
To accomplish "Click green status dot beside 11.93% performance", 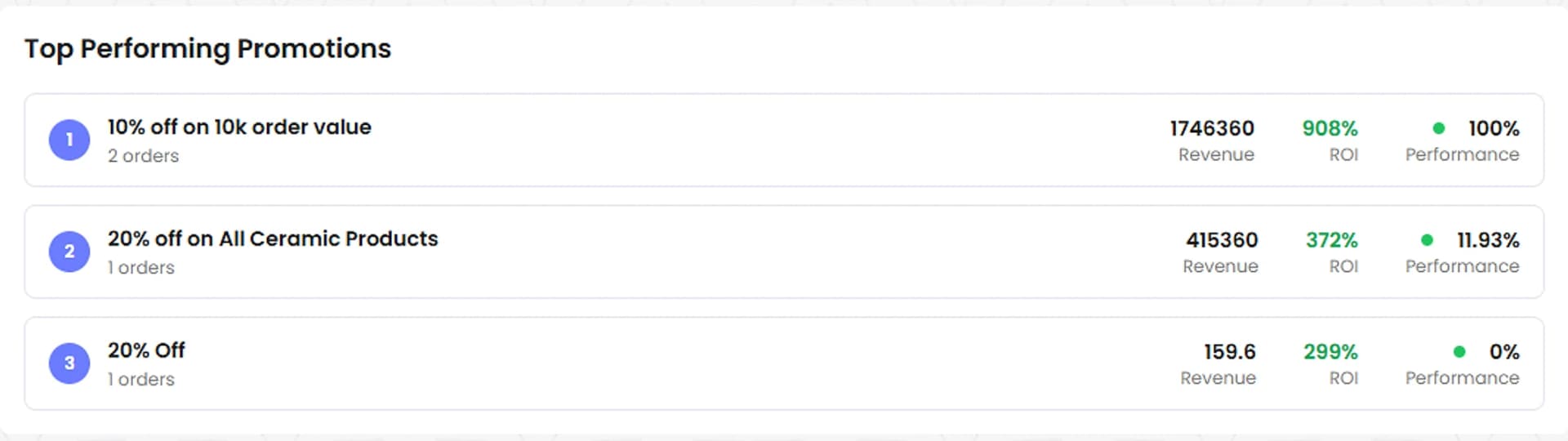I will point(1427,240).
